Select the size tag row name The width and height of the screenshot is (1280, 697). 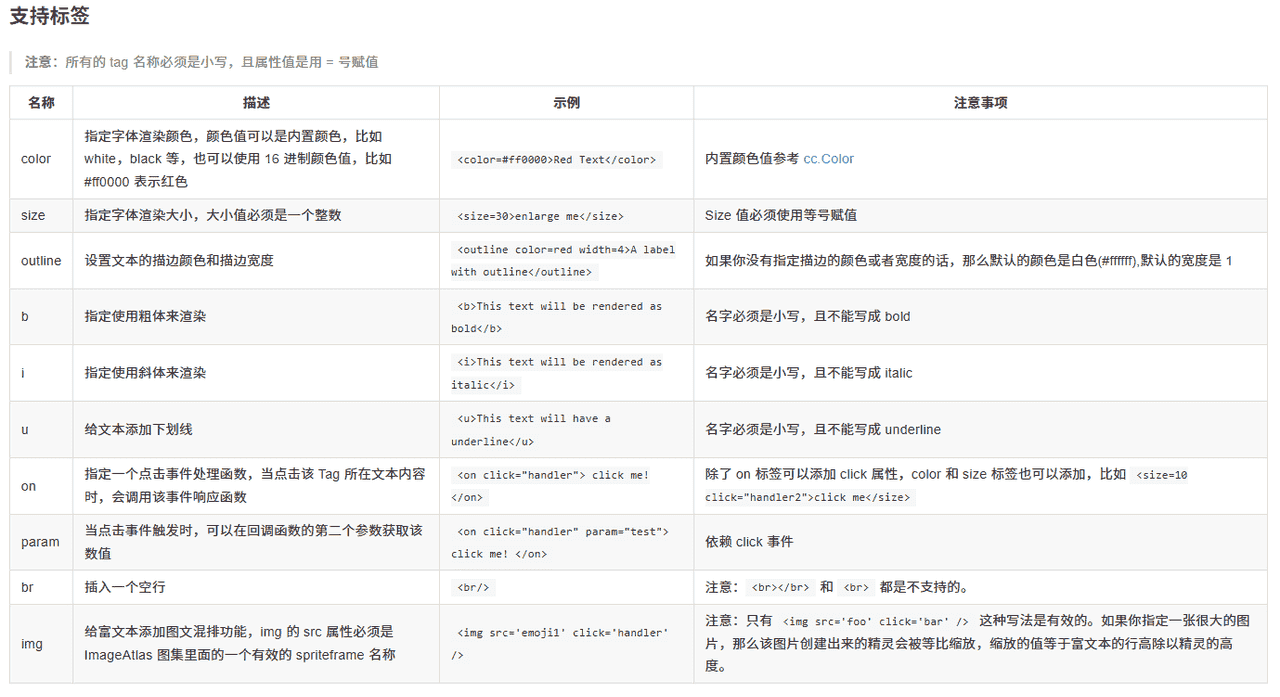(33, 215)
